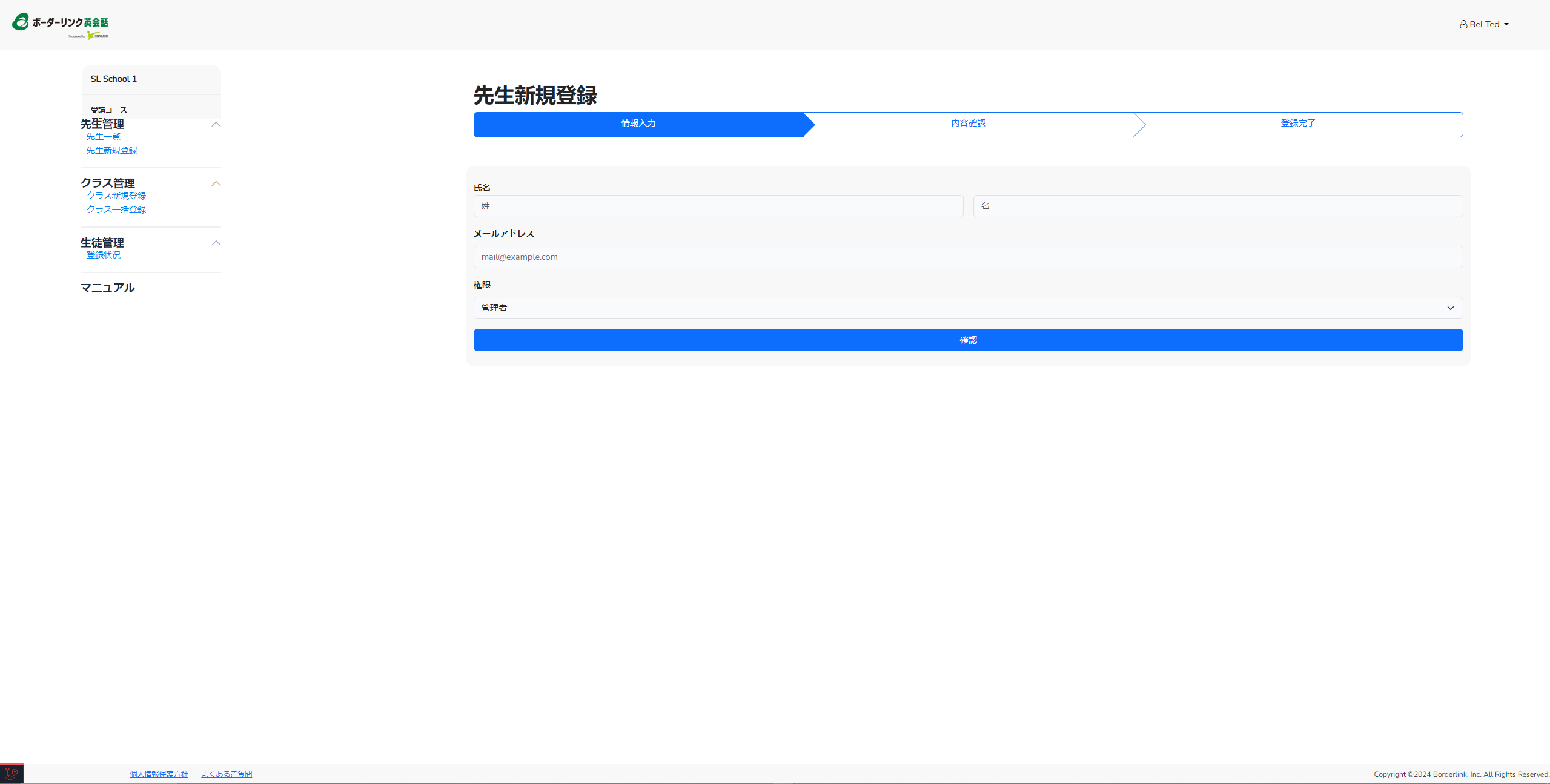The image size is (1550, 784).
Task: Open クラス新規登録 link
Action: click(x=116, y=196)
